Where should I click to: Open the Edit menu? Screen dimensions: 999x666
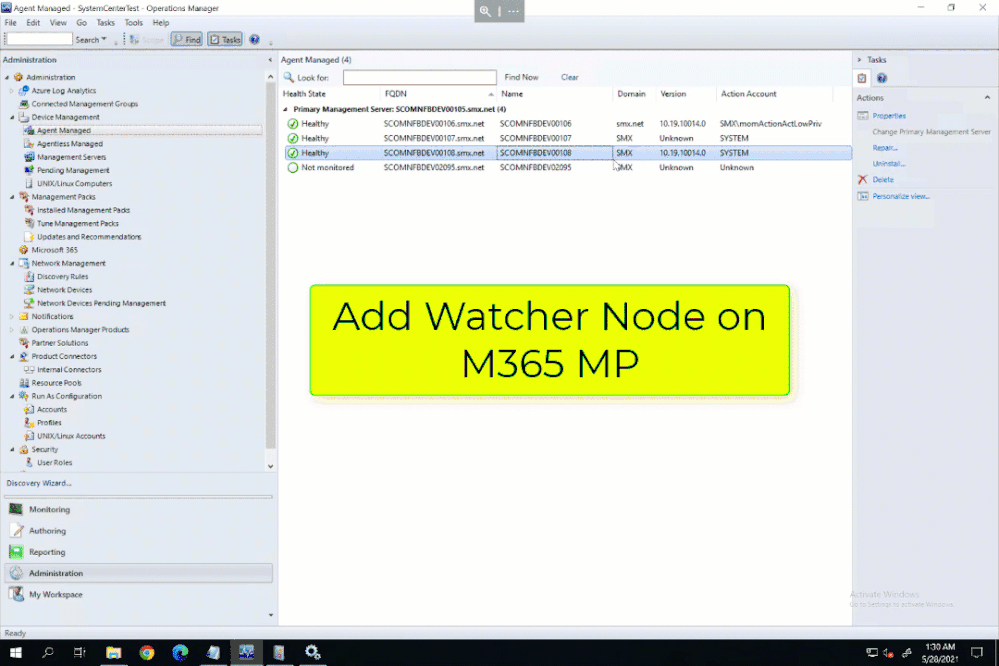(33, 23)
